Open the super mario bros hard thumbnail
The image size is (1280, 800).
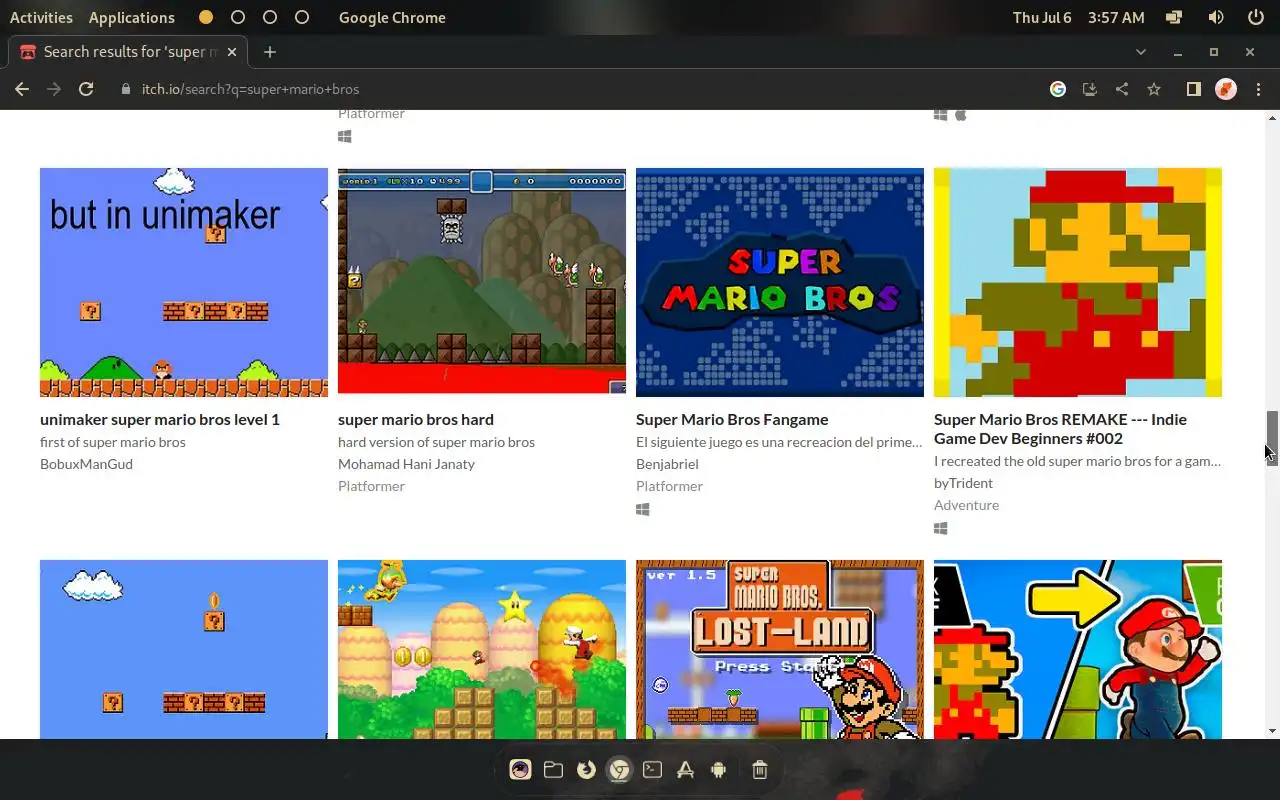coord(482,282)
